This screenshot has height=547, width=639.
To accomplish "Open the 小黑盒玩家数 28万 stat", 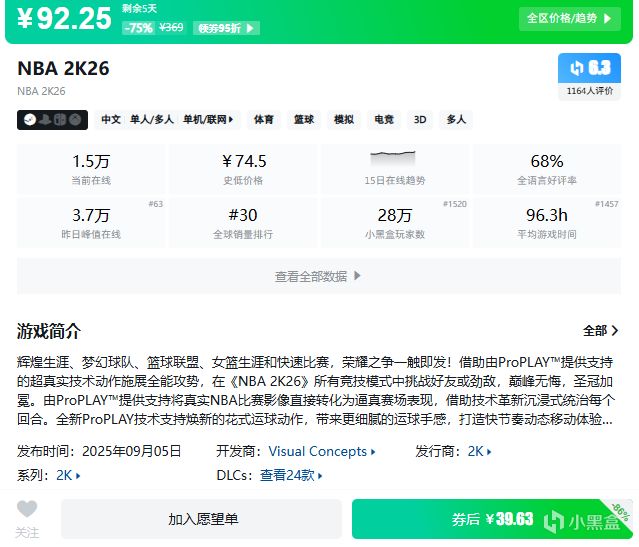I will click(x=395, y=223).
